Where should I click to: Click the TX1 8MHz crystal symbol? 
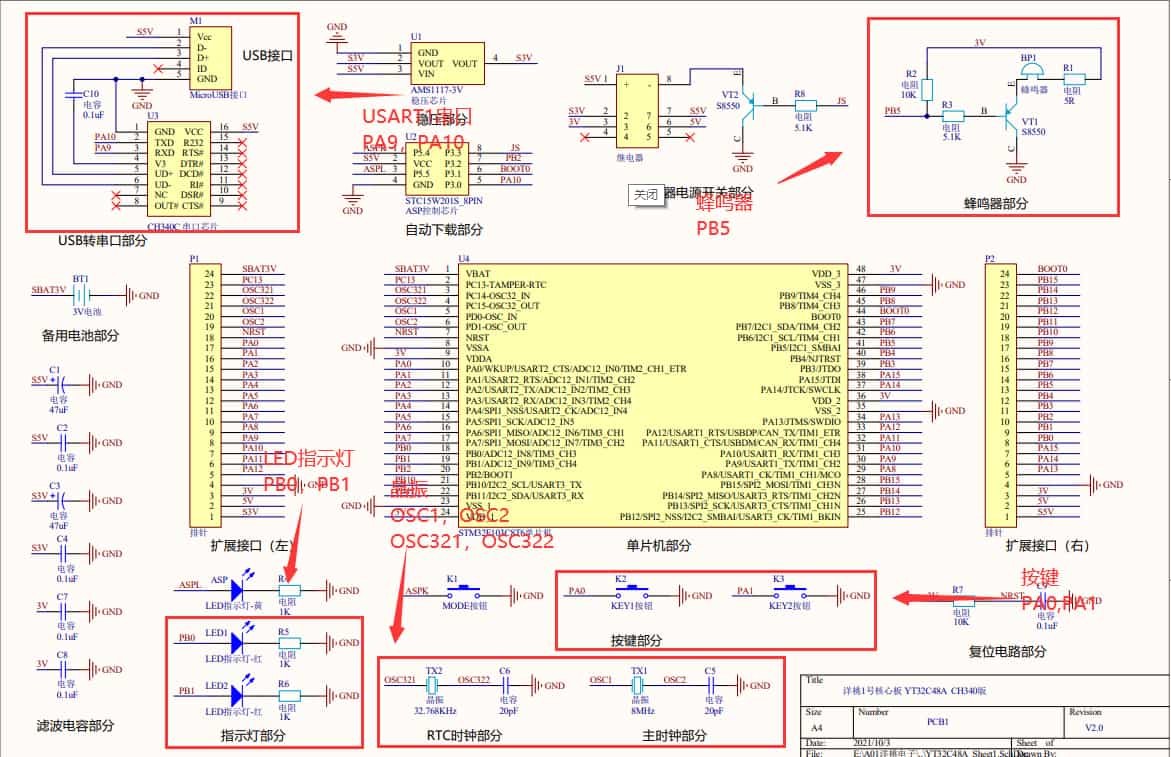tap(637, 686)
